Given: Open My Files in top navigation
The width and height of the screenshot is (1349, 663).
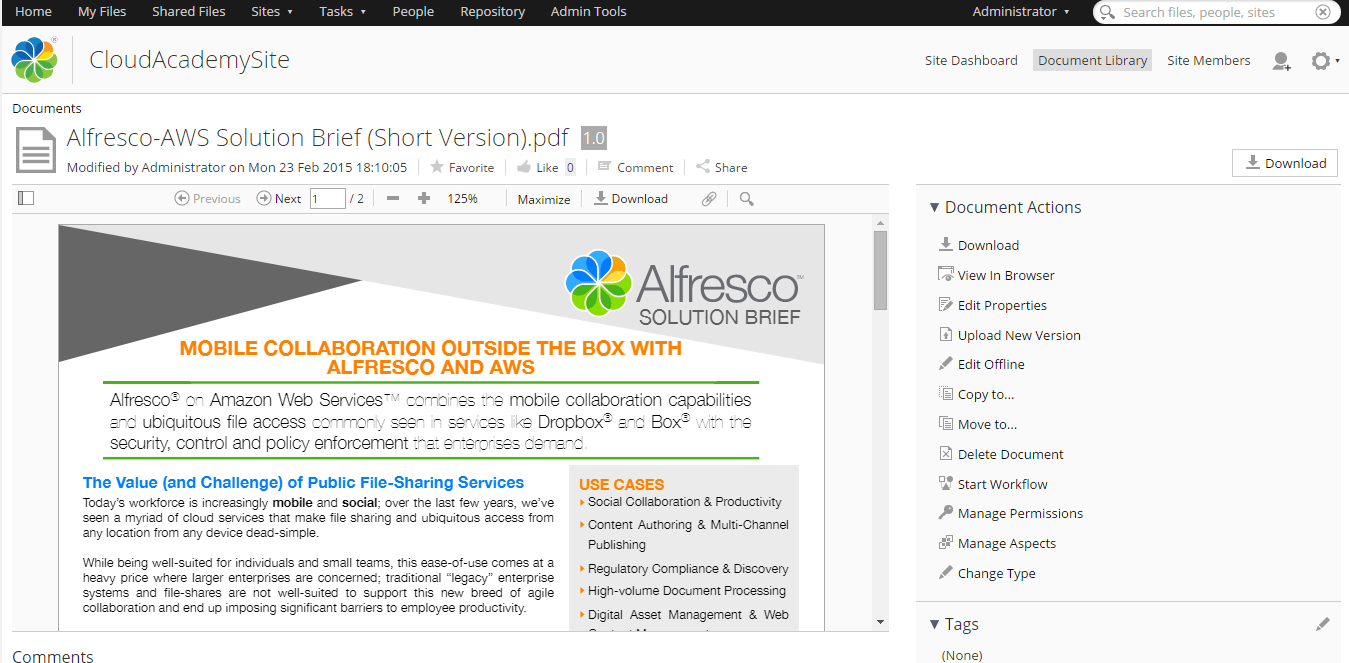Looking at the screenshot, I should [x=102, y=12].
